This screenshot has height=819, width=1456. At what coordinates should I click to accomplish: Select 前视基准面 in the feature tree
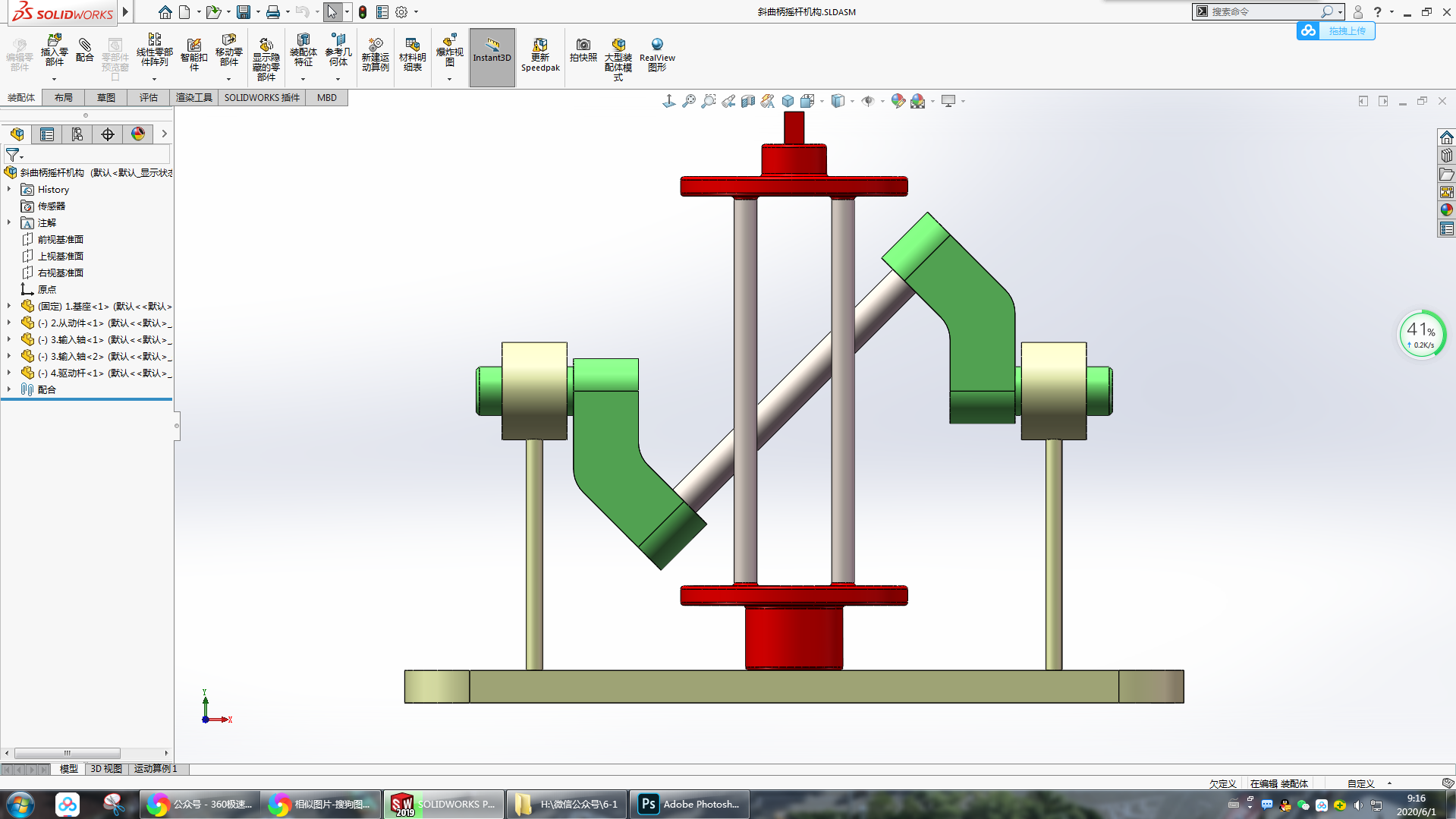pos(60,239)
